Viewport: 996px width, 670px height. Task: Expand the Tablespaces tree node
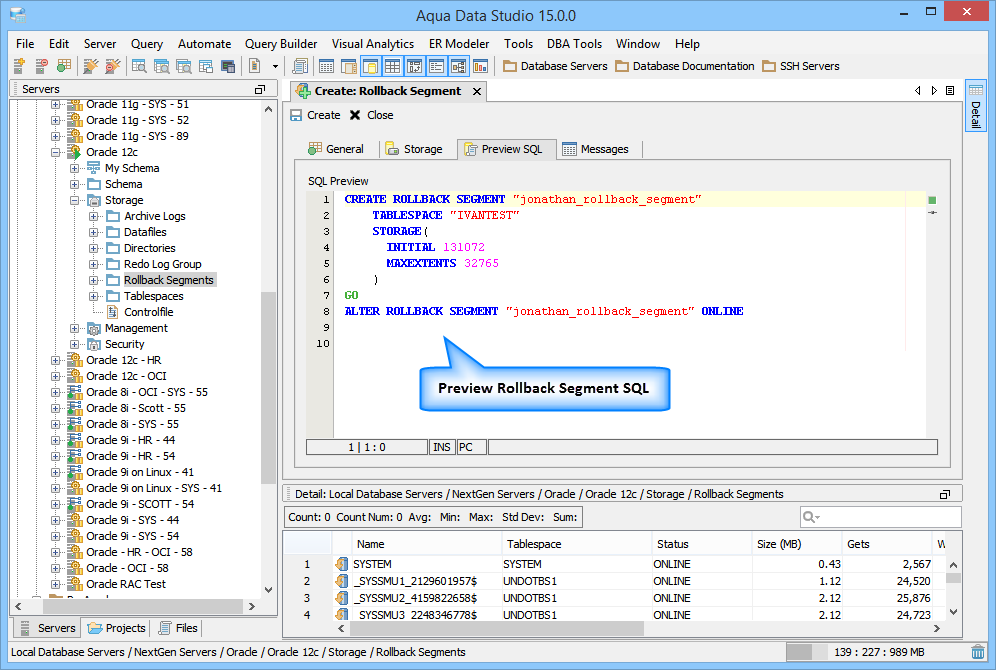click(94, 296)
